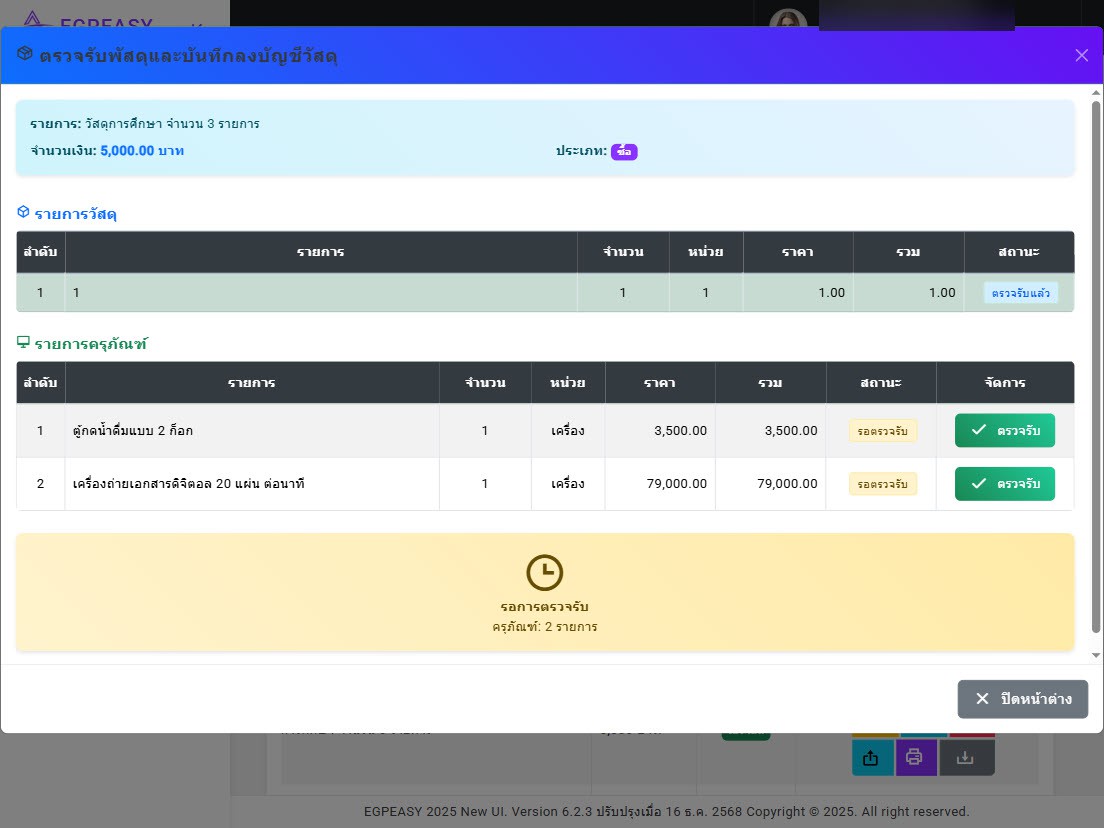Click the cube icon next to รายการวัสดุ
Screen dimensions: 1104x828
(23, 212)
